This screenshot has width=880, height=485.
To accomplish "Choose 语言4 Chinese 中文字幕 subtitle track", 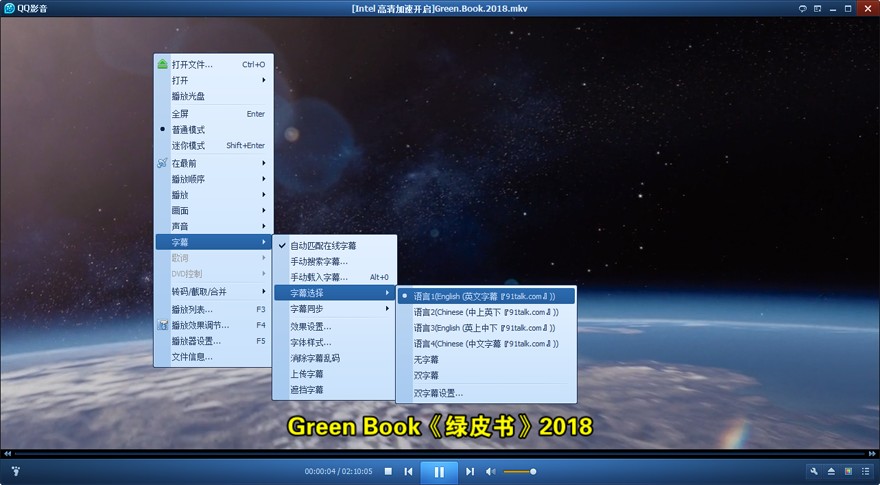I will (x=486, y=343).
